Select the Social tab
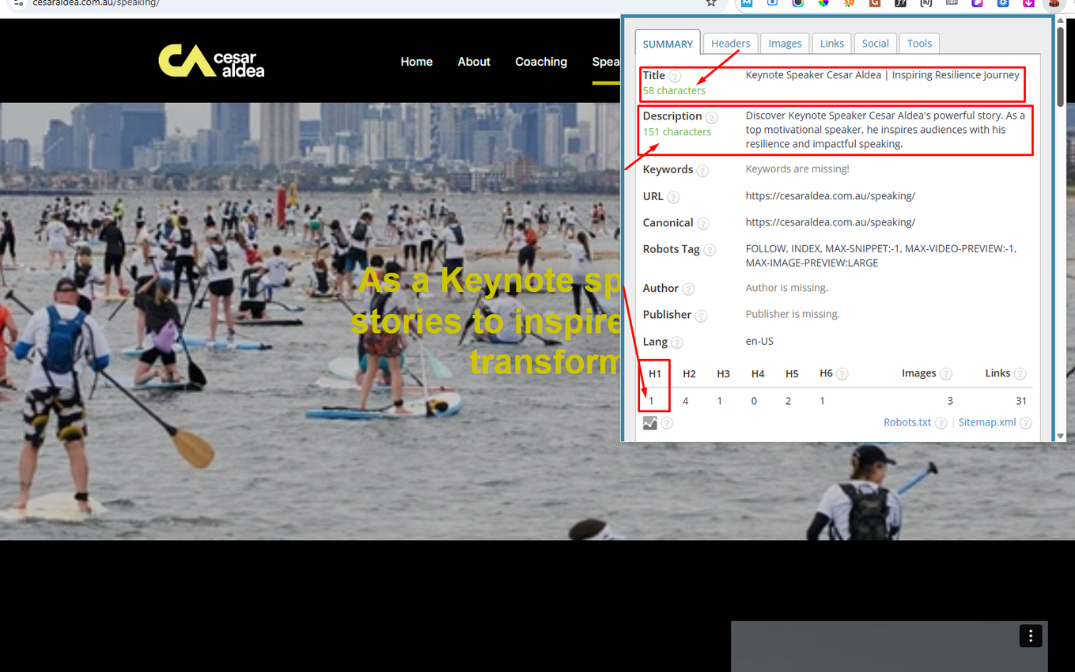Screen dimensions: 1075x672 875,43
